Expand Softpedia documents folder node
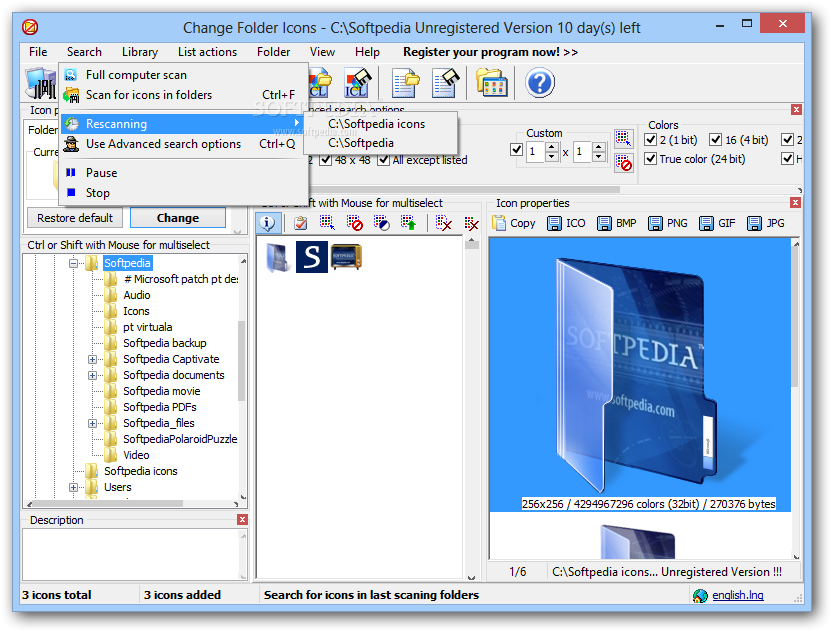This screenshot has width=832, height=632. [x=92, y=376]
